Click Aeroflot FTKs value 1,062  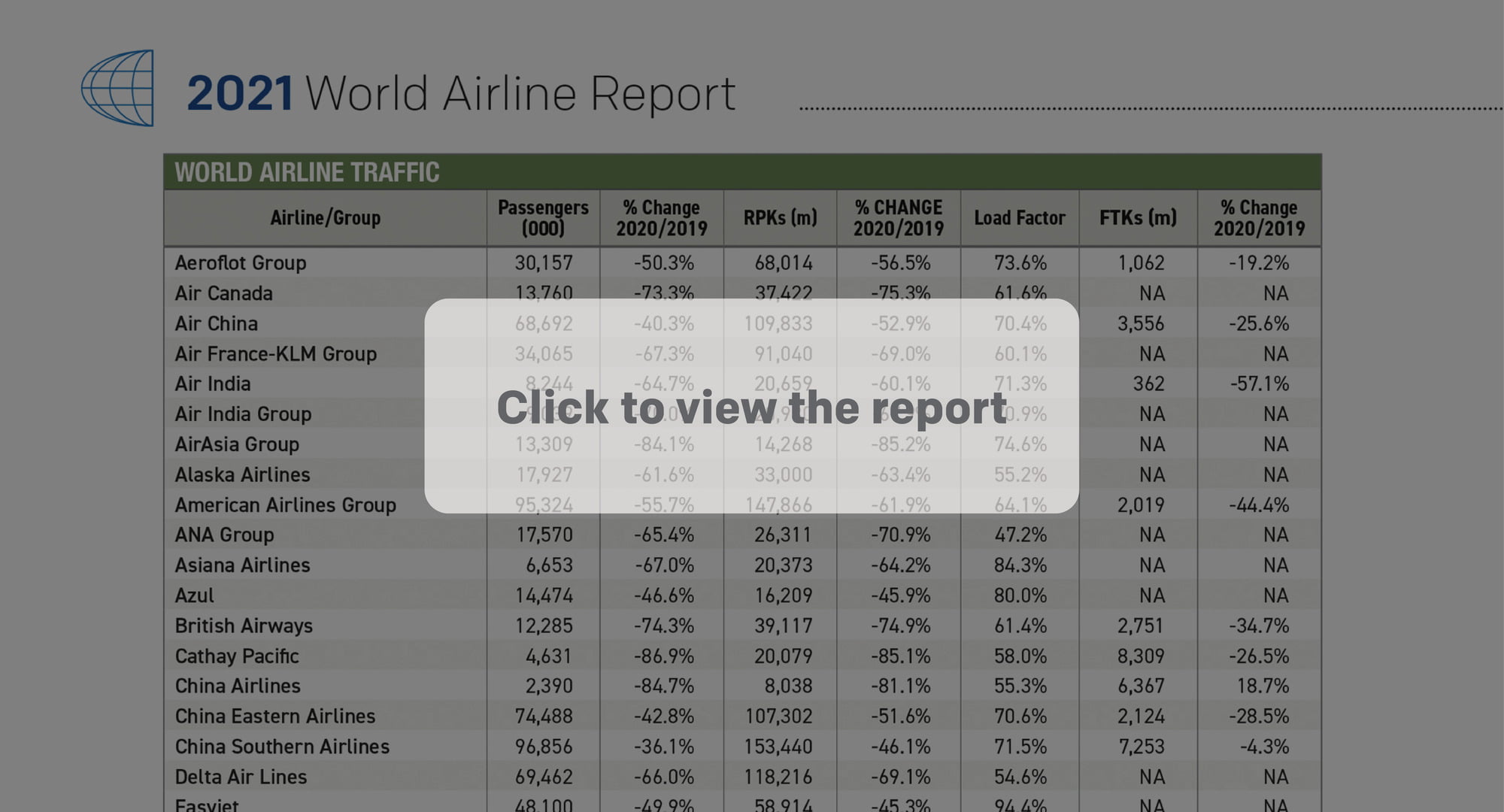[x=1141, y=263]
